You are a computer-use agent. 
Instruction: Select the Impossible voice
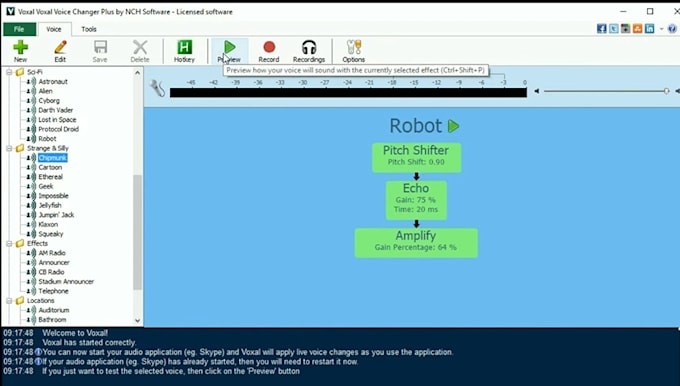pyautogui.click(x=53, y=196)
